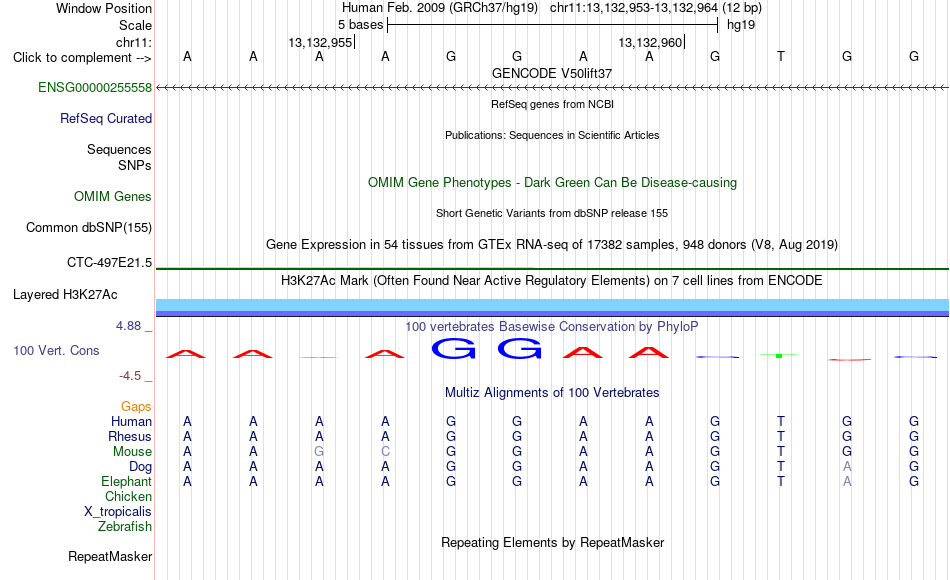
Task: Click the Gaps label in Multiz alignment
Action: point(136,407)
